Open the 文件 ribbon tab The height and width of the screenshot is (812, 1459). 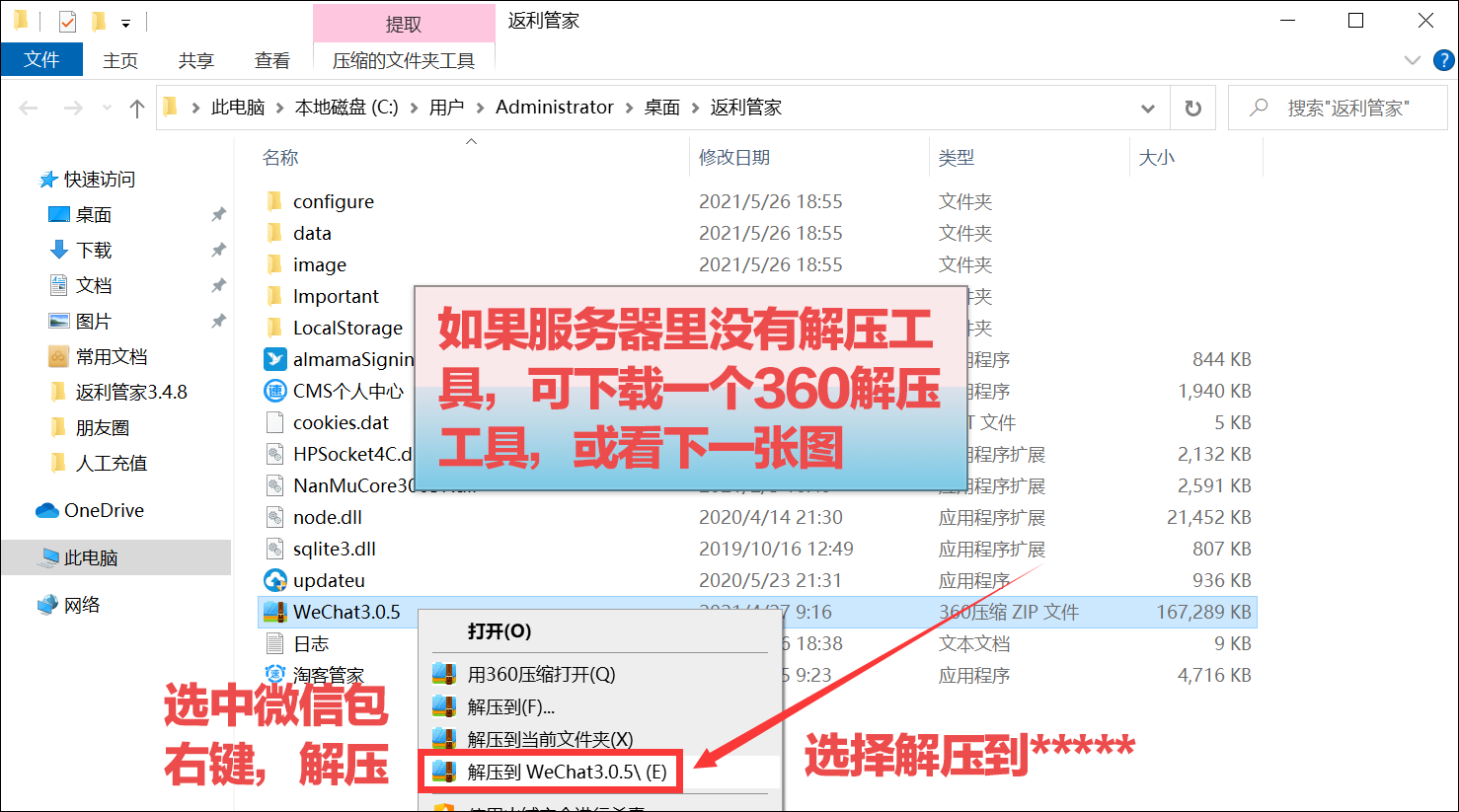(41, 60)
